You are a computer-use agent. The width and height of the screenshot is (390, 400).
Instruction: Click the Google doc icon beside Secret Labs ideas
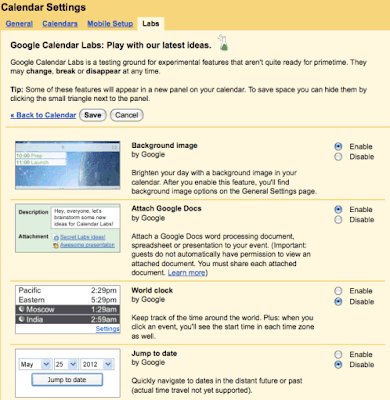[x=56, y=237]
